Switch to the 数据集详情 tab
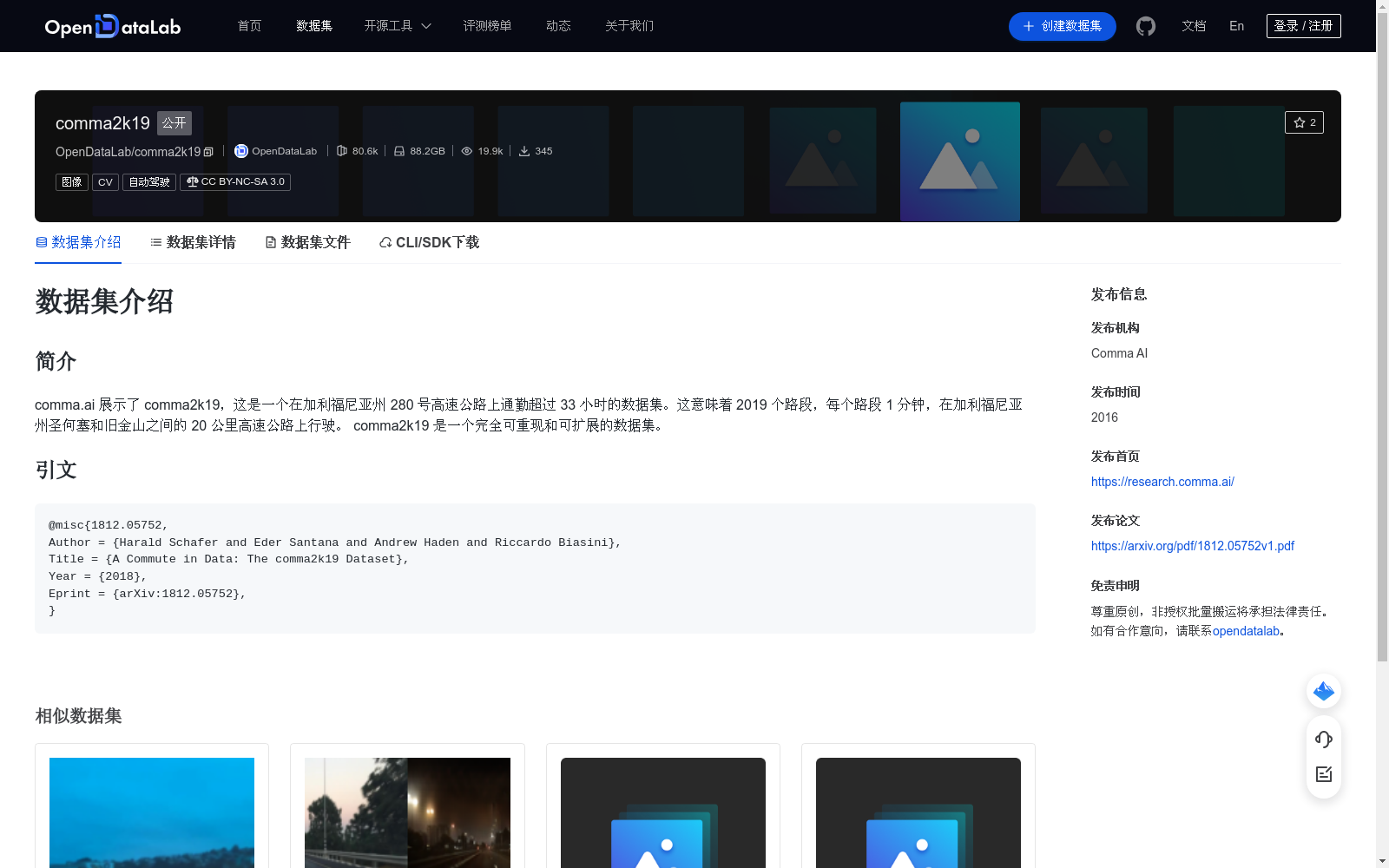1389x868 pixels. tap(193, 242)
